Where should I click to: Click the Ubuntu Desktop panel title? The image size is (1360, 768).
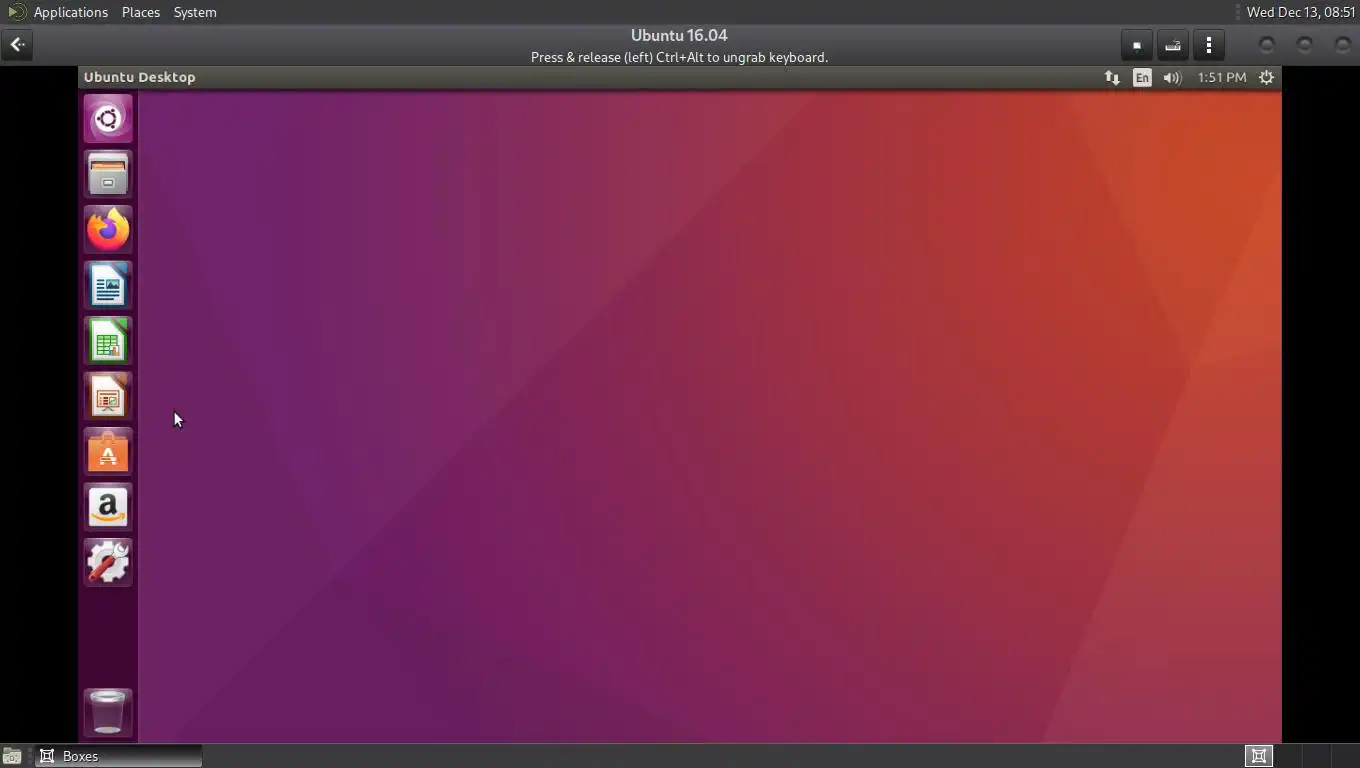(140, 77)
